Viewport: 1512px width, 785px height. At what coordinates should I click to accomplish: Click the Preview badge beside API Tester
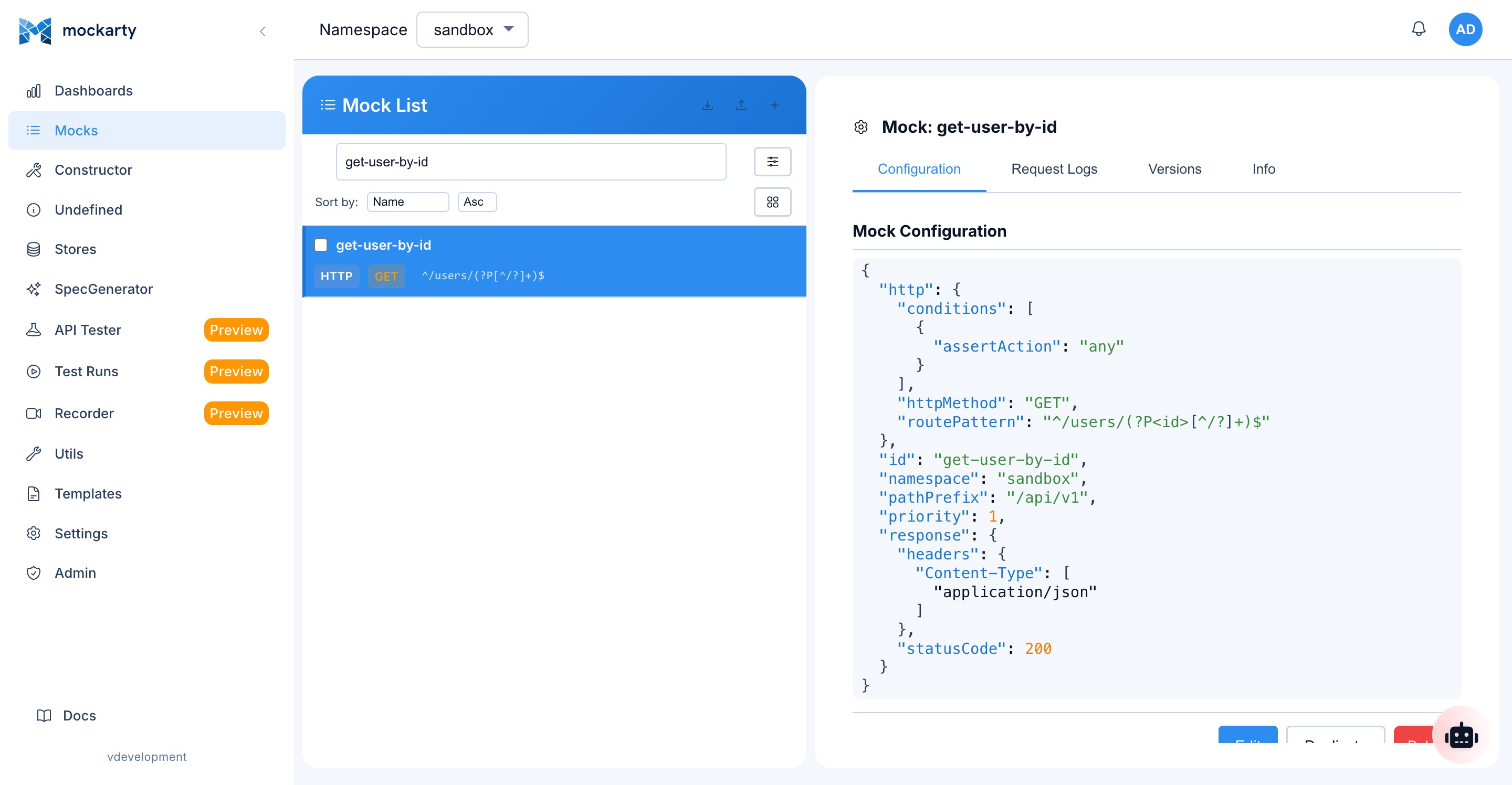pyautogui.click(x=236, y=330)
